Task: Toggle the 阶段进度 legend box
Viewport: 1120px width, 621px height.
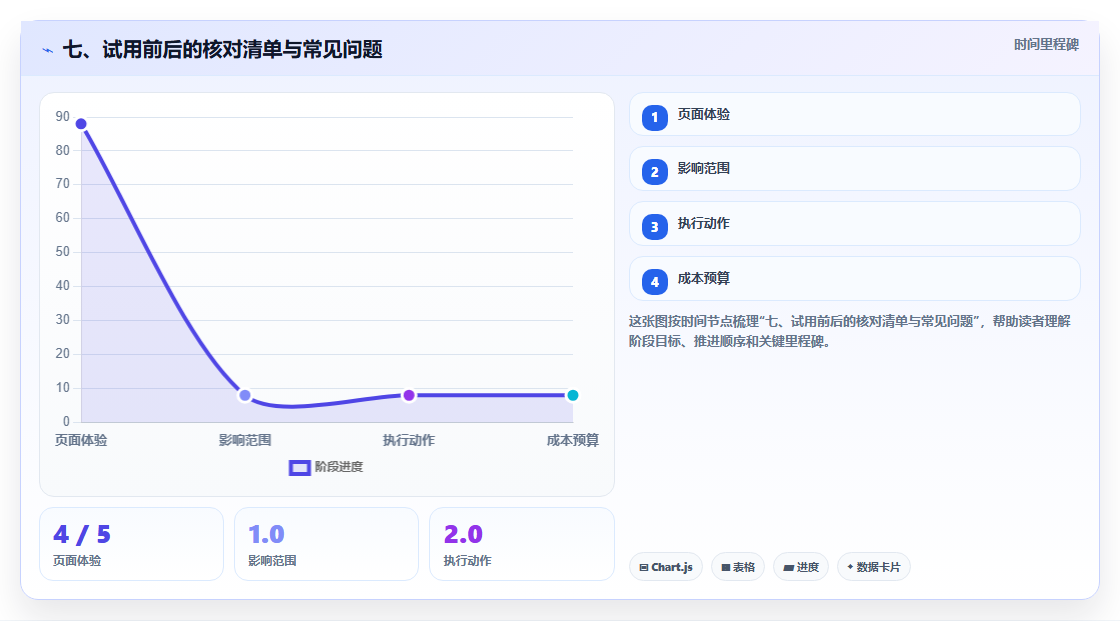Action: (299, 468)
